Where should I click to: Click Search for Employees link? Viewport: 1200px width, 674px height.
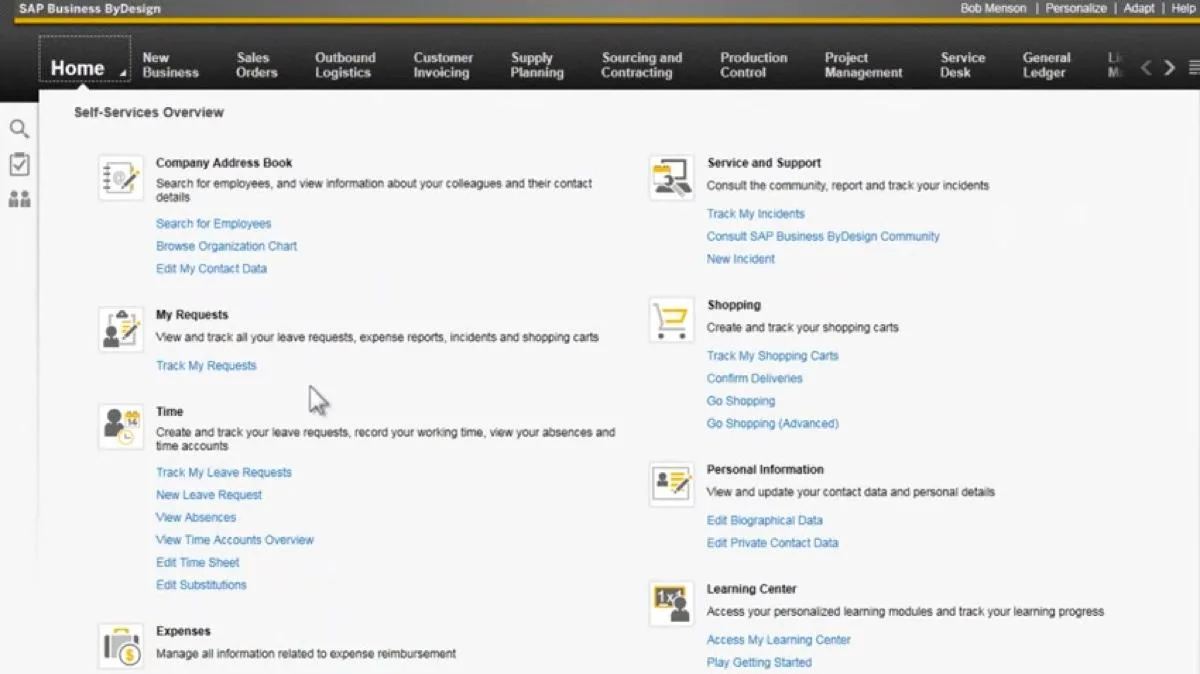tap(213, 224)
